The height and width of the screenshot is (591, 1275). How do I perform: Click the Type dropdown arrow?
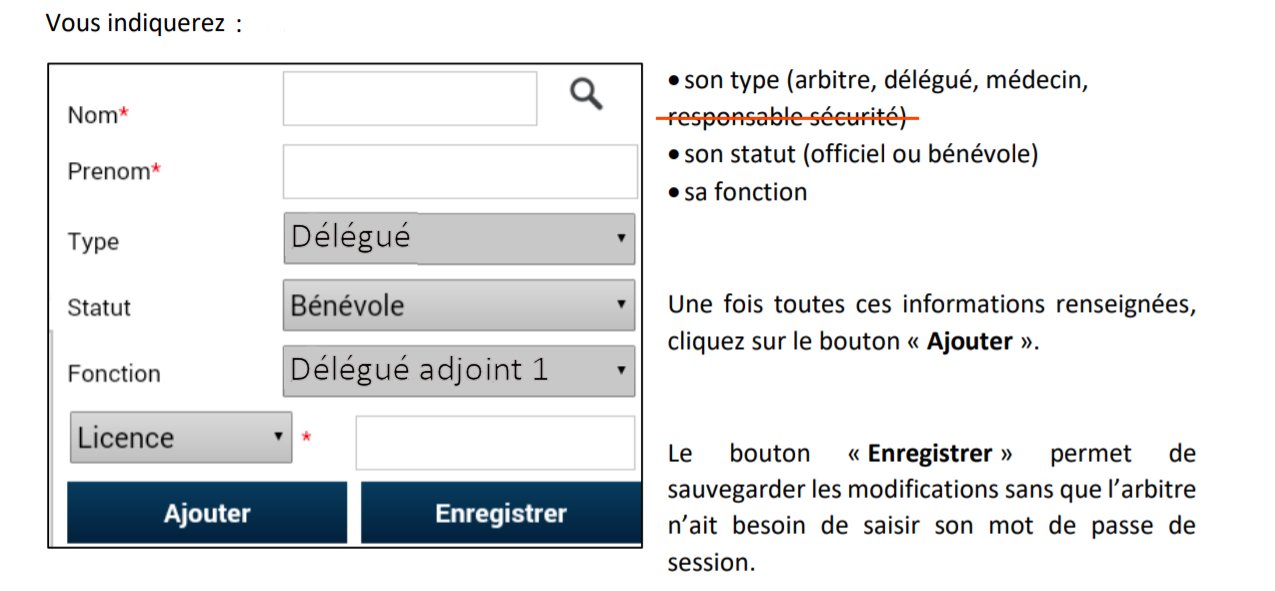click(621, 238)
